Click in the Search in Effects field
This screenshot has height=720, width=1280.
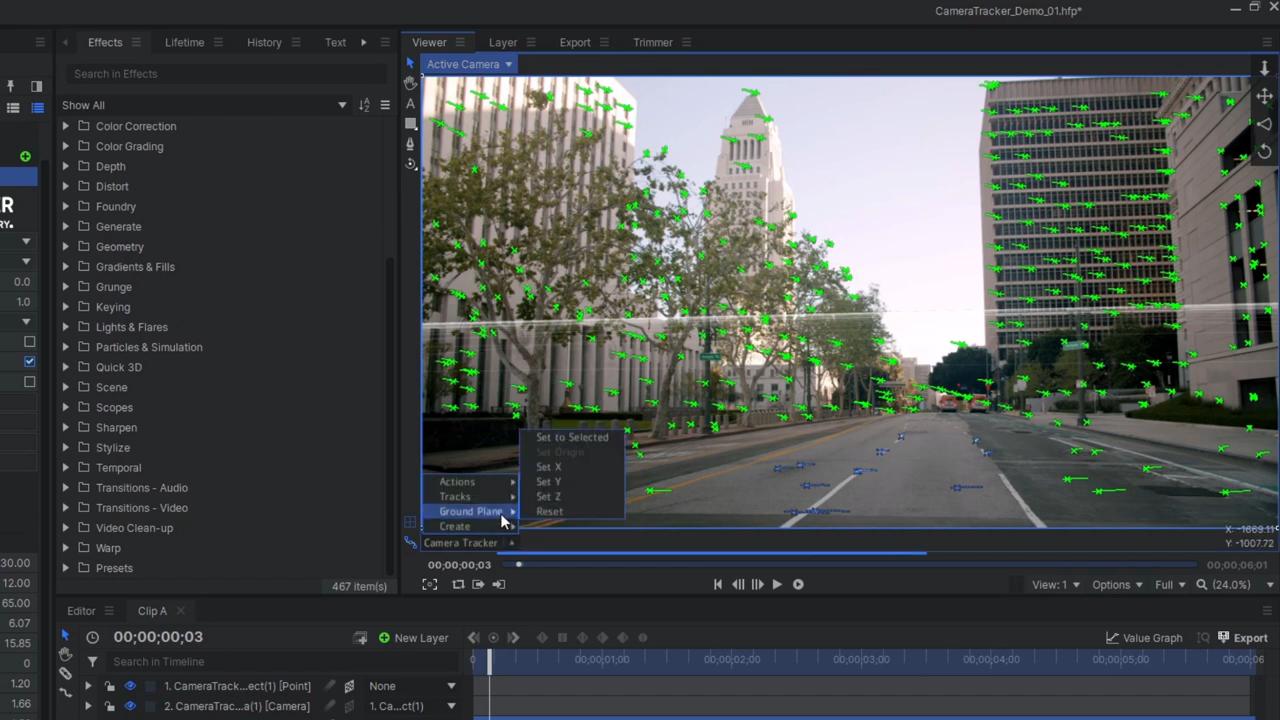click(225, 74)
